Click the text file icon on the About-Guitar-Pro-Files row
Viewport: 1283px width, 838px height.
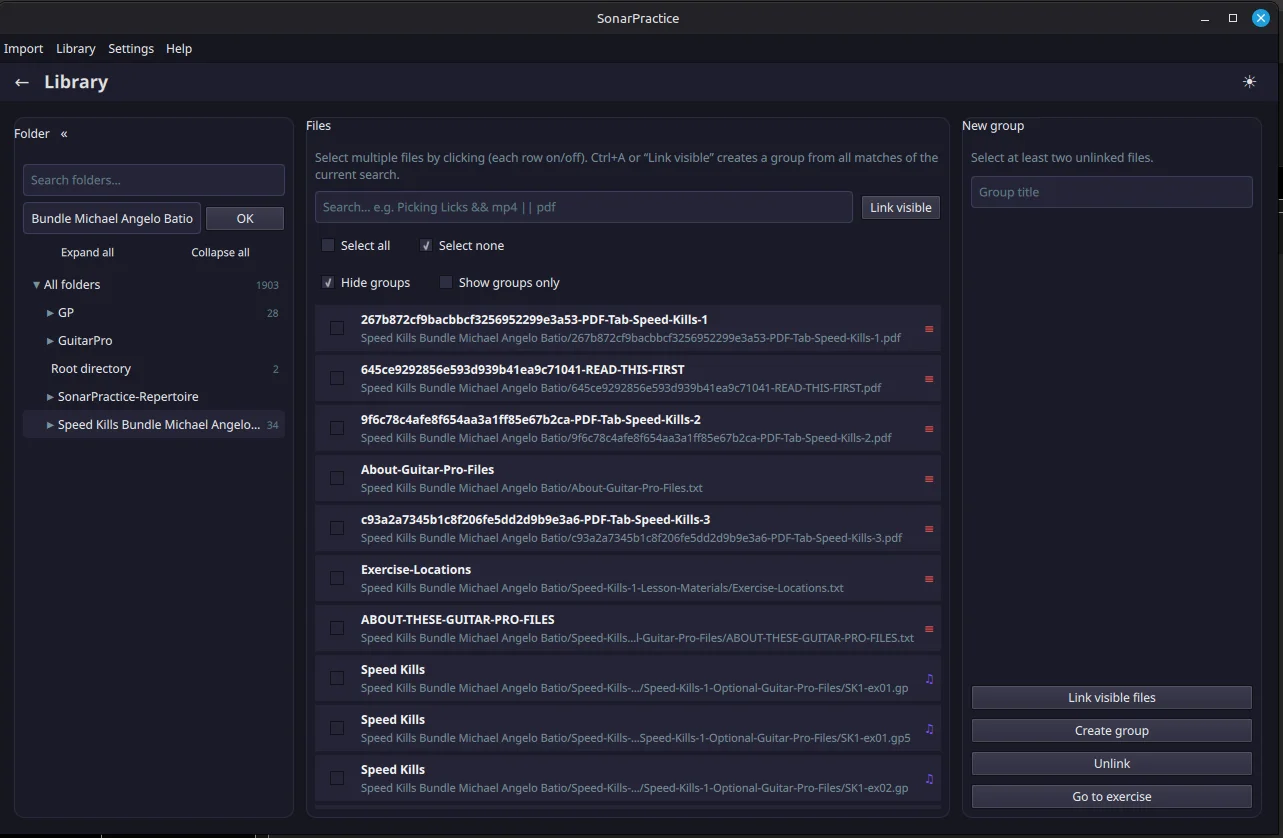click(x=929, y=479)
